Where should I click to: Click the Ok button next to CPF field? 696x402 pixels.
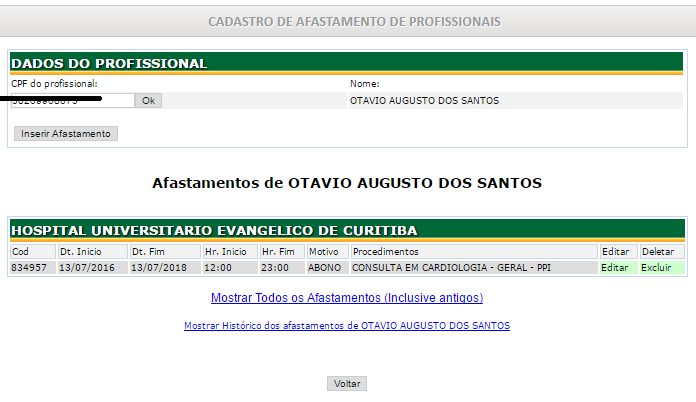coord(148,101)
